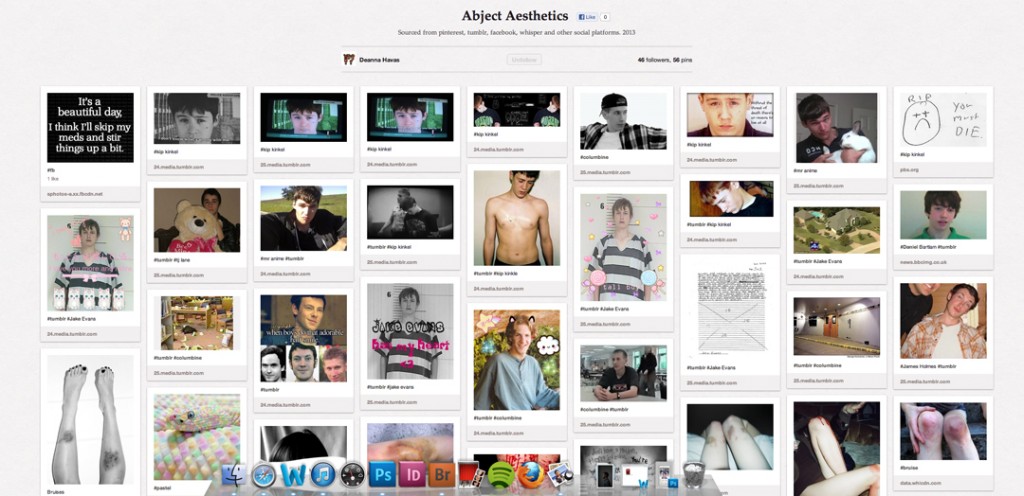The height and width of the screenshot is (496, 1024).
Task: Open the "It's a beautiful day" pin
Action: [x=90, y=127]
